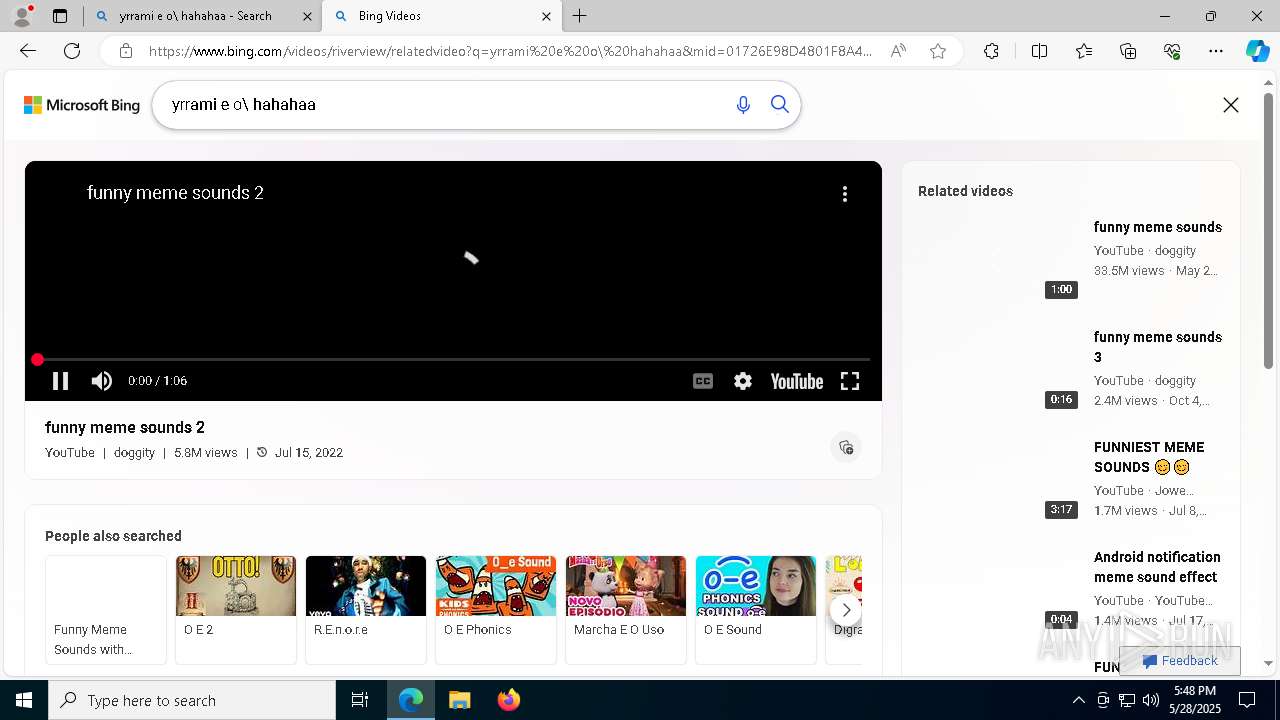The height and width of the screenshot is (720, 1280).
Task: Open a new browser tab
Action: click(x=580, y=16)
